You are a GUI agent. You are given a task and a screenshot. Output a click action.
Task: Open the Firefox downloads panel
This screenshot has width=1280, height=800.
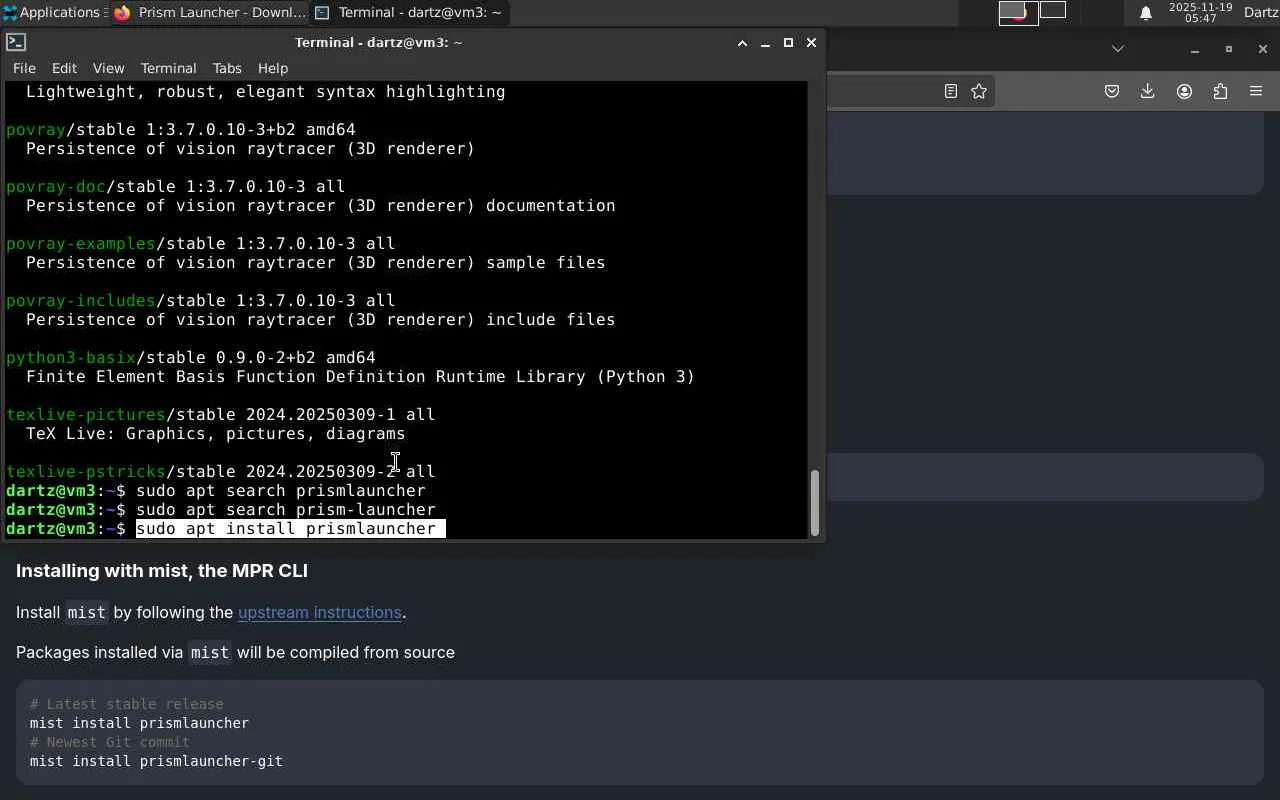pyautogui.click(x=1148, y=91)
